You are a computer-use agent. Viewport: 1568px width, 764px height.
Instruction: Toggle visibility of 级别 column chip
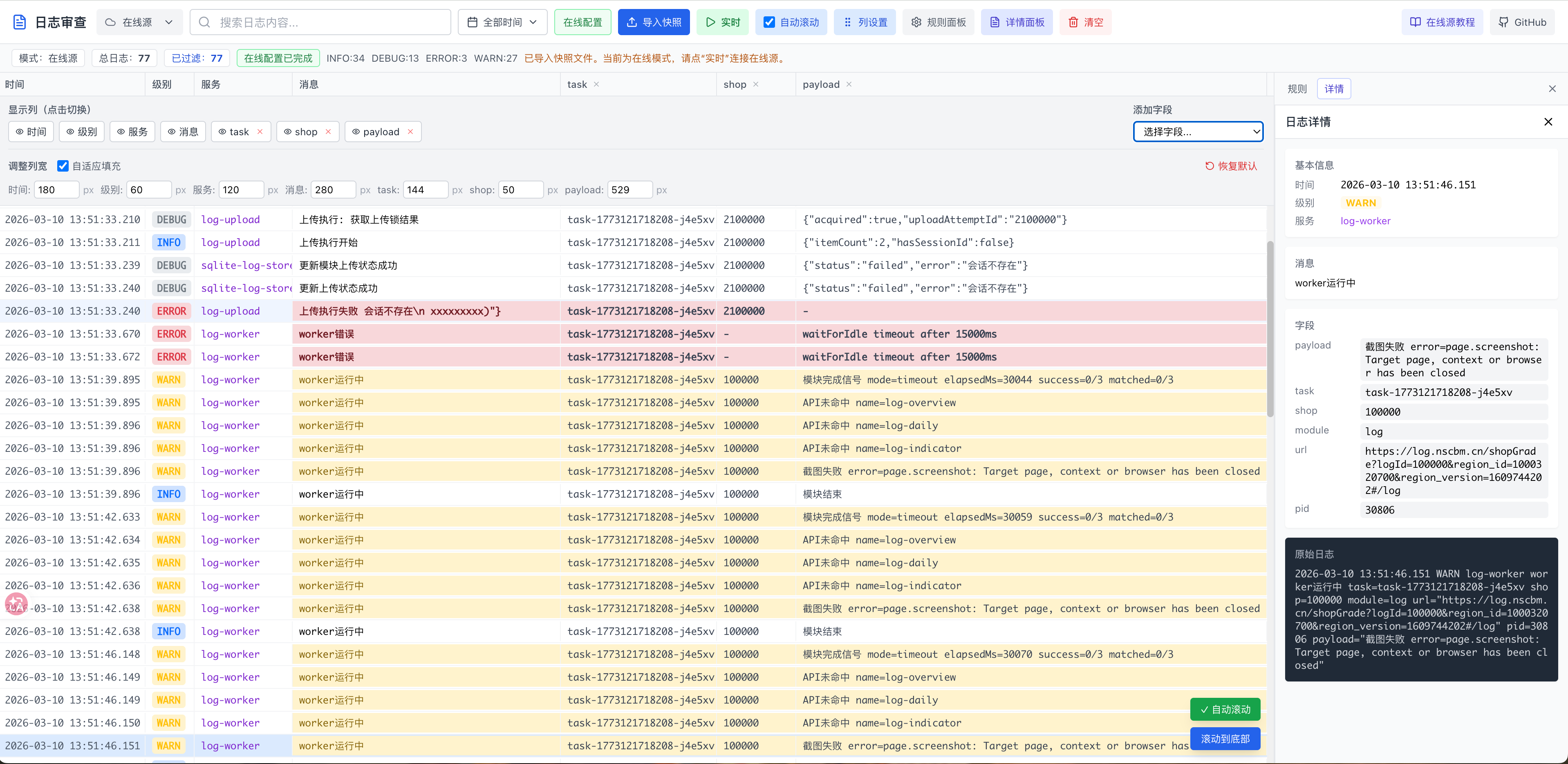(82, 132)
